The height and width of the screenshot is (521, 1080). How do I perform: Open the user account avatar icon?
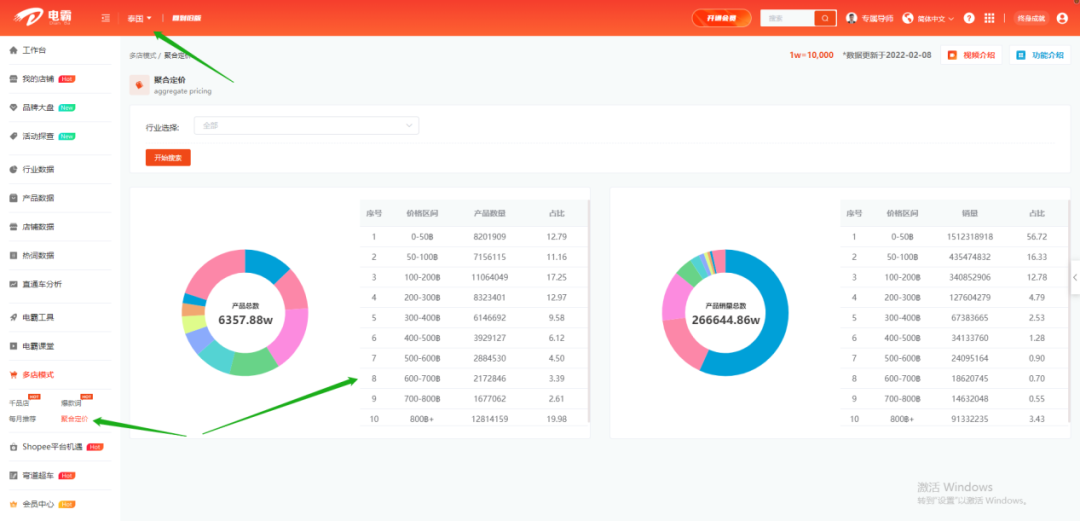coord(1062,18)
